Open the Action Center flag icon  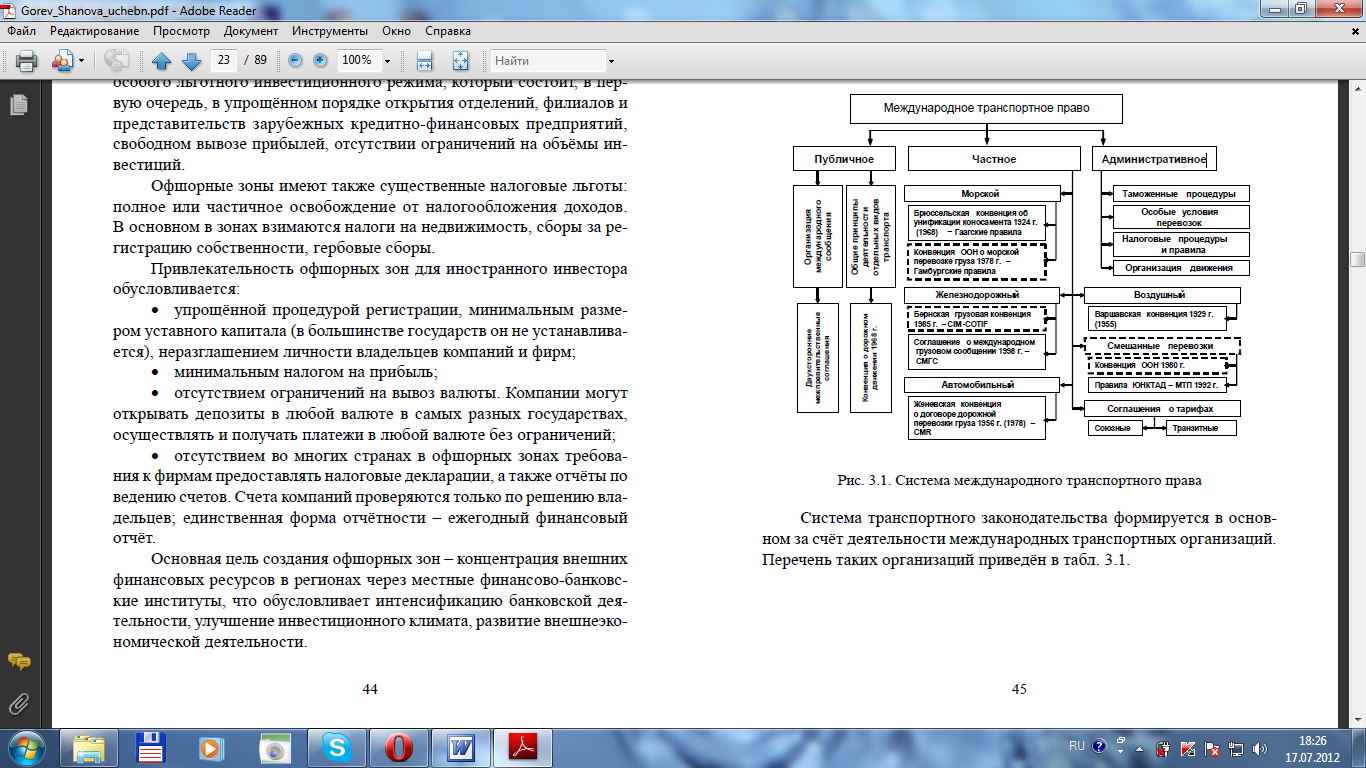pyautogui.click(x=1212, y=748)
